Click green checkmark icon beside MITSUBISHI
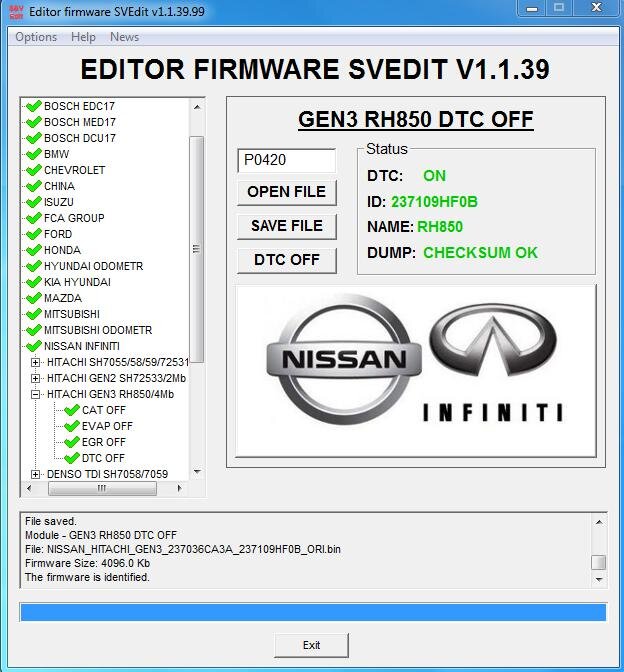This screenshot has width=624, height=672. pyautogui.click(x=33, y=314)
